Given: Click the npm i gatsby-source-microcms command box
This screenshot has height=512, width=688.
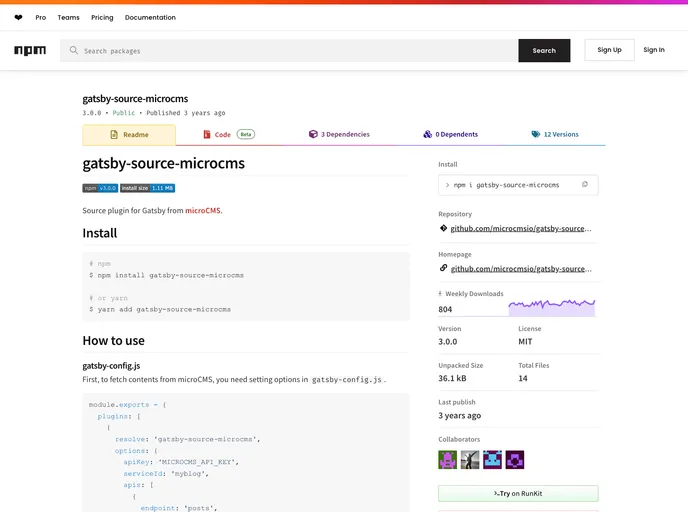Looking at the screenshot, I should 518,185.
